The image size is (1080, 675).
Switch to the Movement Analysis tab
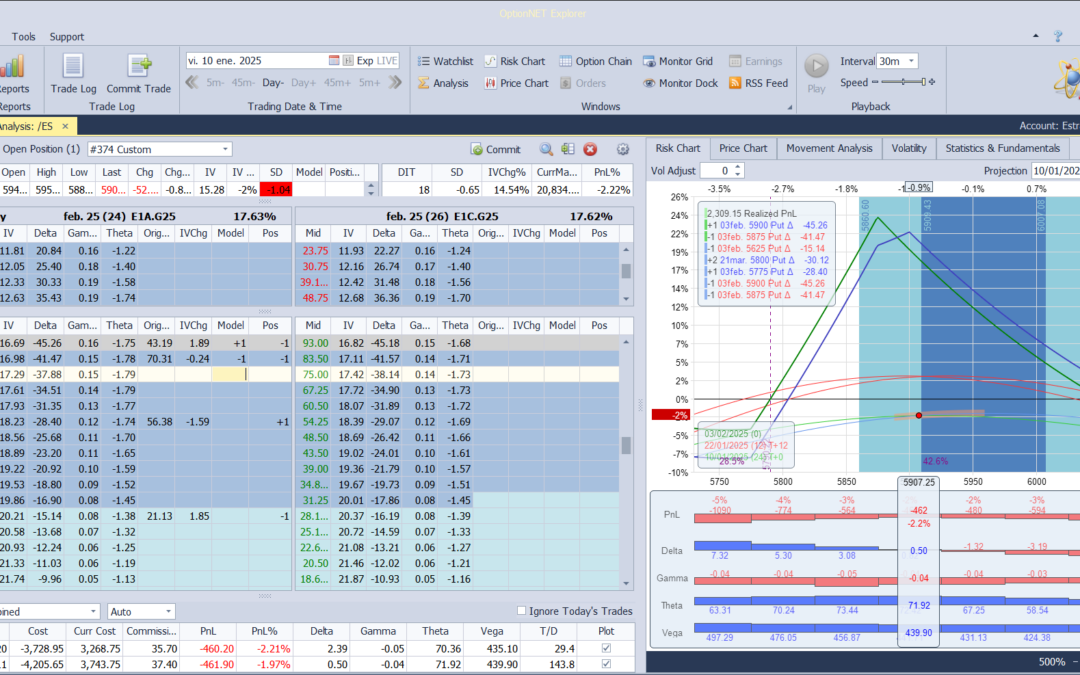pyautogui.click(x=829, y=148)
